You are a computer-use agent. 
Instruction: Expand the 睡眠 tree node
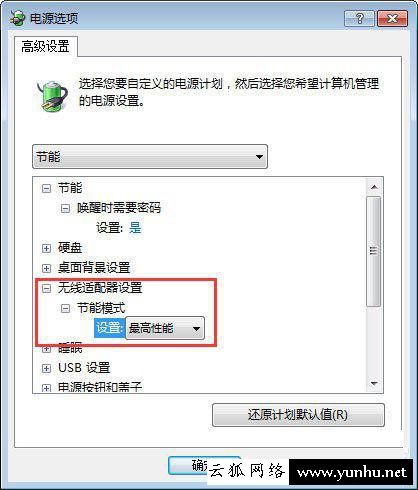[x=46, y=349]
